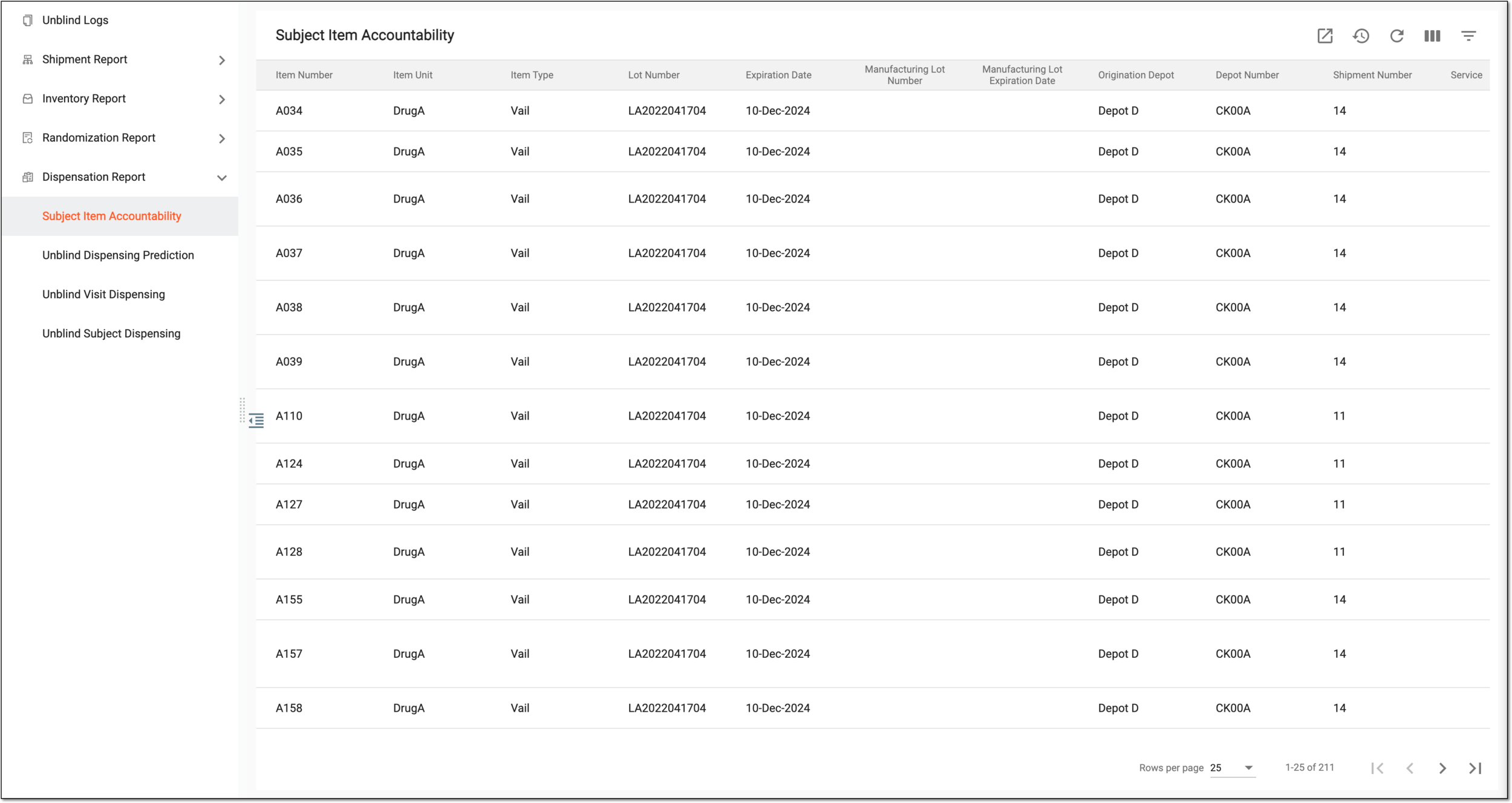Sort by the Shipment Number column header
This screenshot has height=803, width=1512.
(1372, 75)
